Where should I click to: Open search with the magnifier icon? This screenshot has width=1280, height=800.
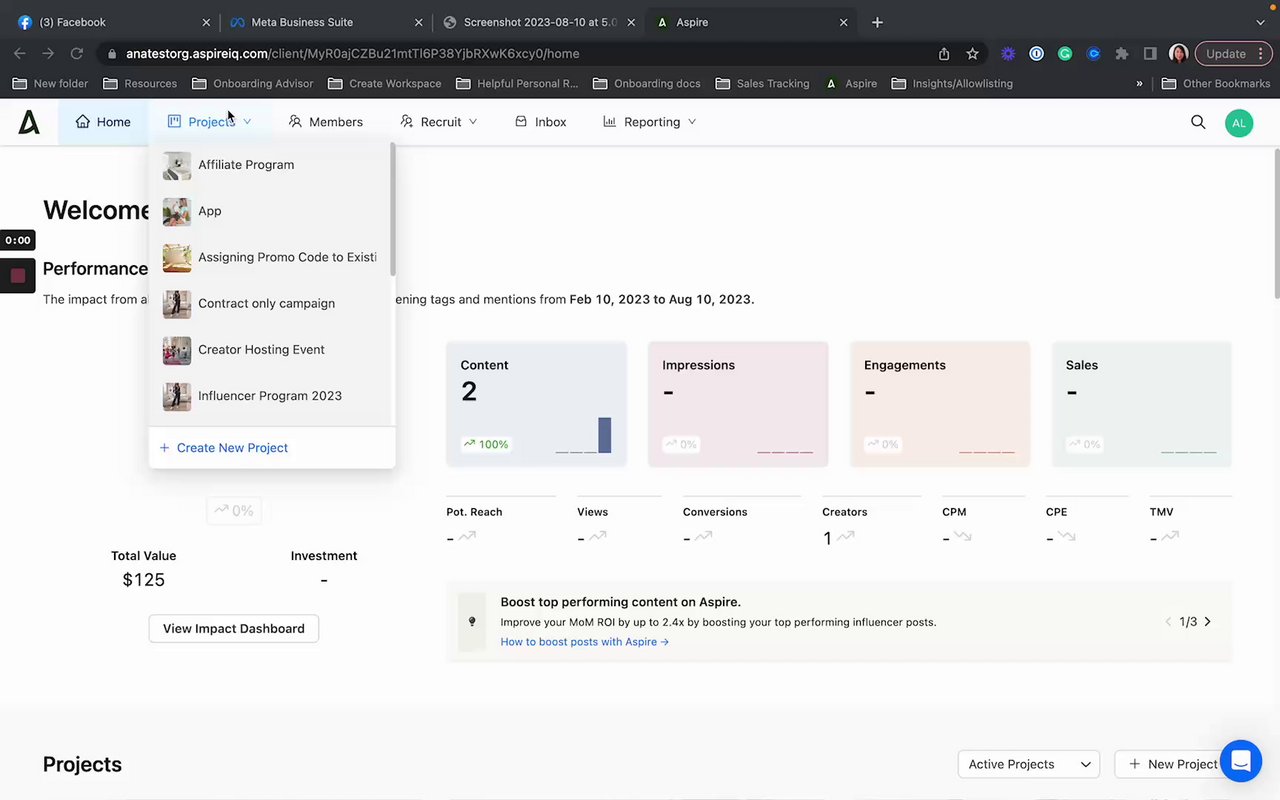1198,122
